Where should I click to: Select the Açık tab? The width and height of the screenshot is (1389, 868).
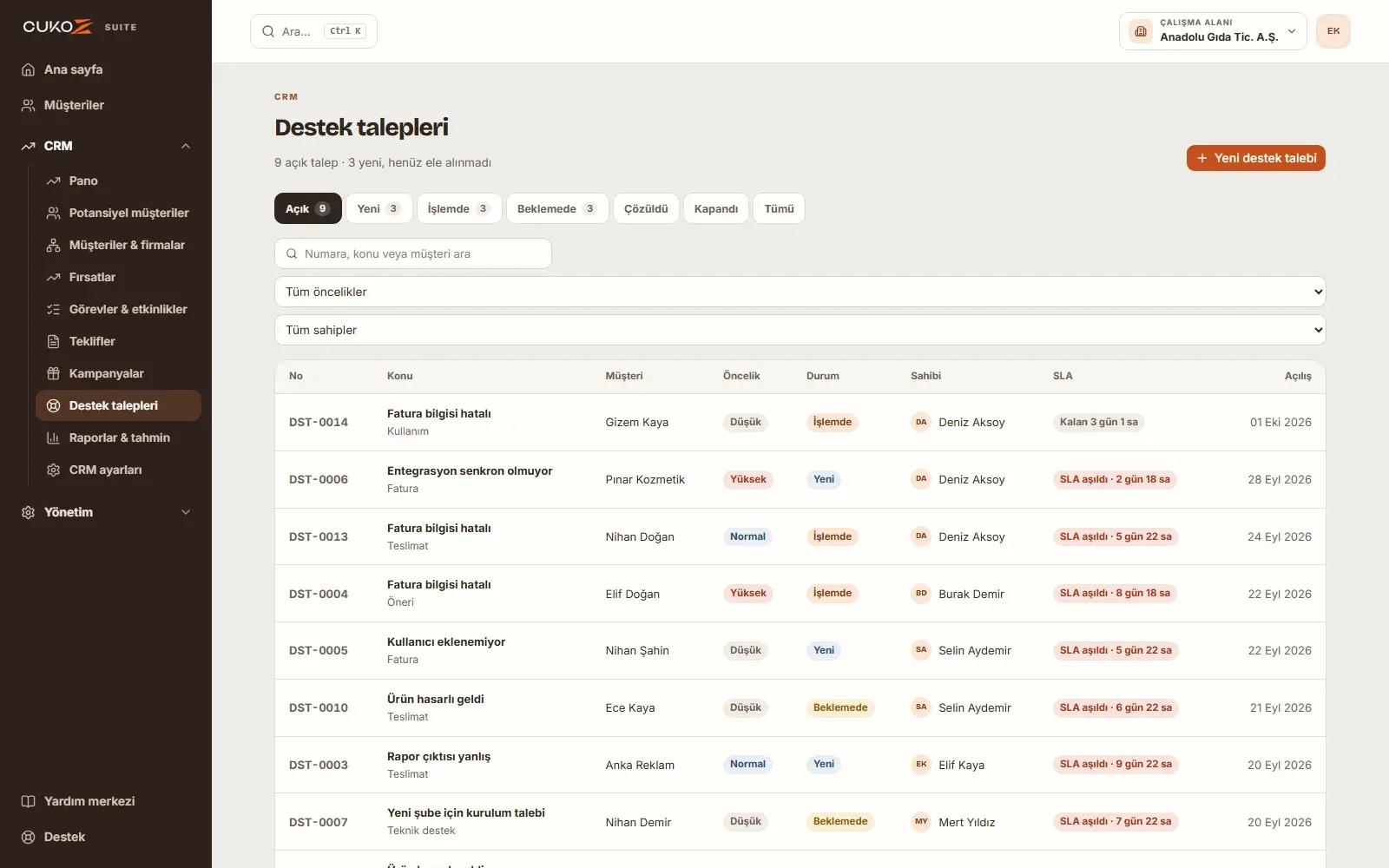click(307, 208)
